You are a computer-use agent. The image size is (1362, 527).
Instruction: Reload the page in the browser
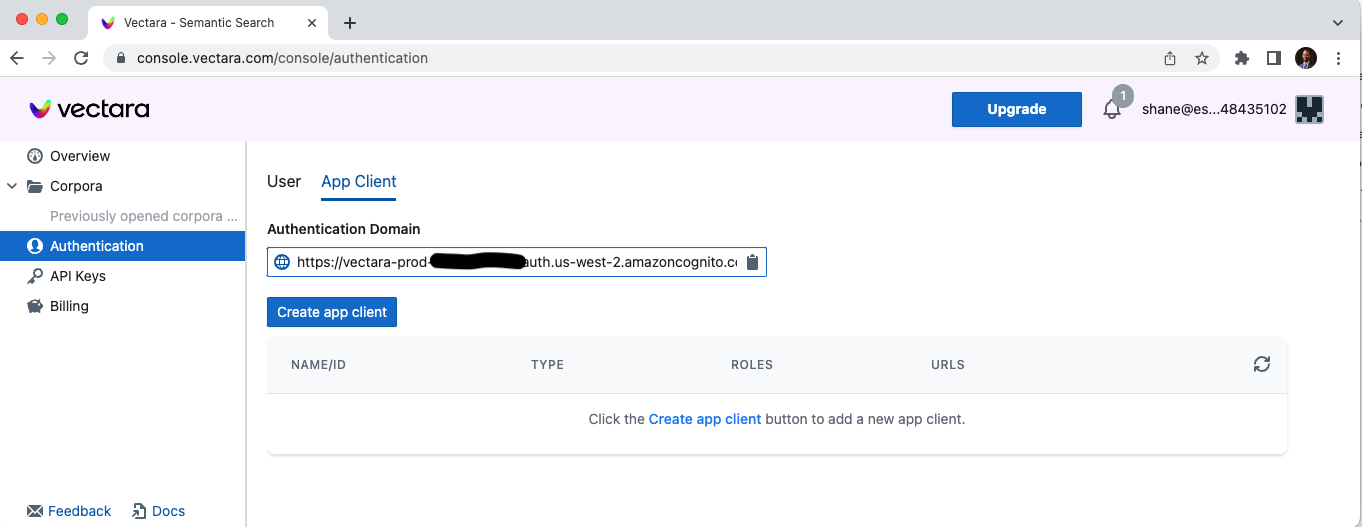pyautogui.click(x=81, y=58)
